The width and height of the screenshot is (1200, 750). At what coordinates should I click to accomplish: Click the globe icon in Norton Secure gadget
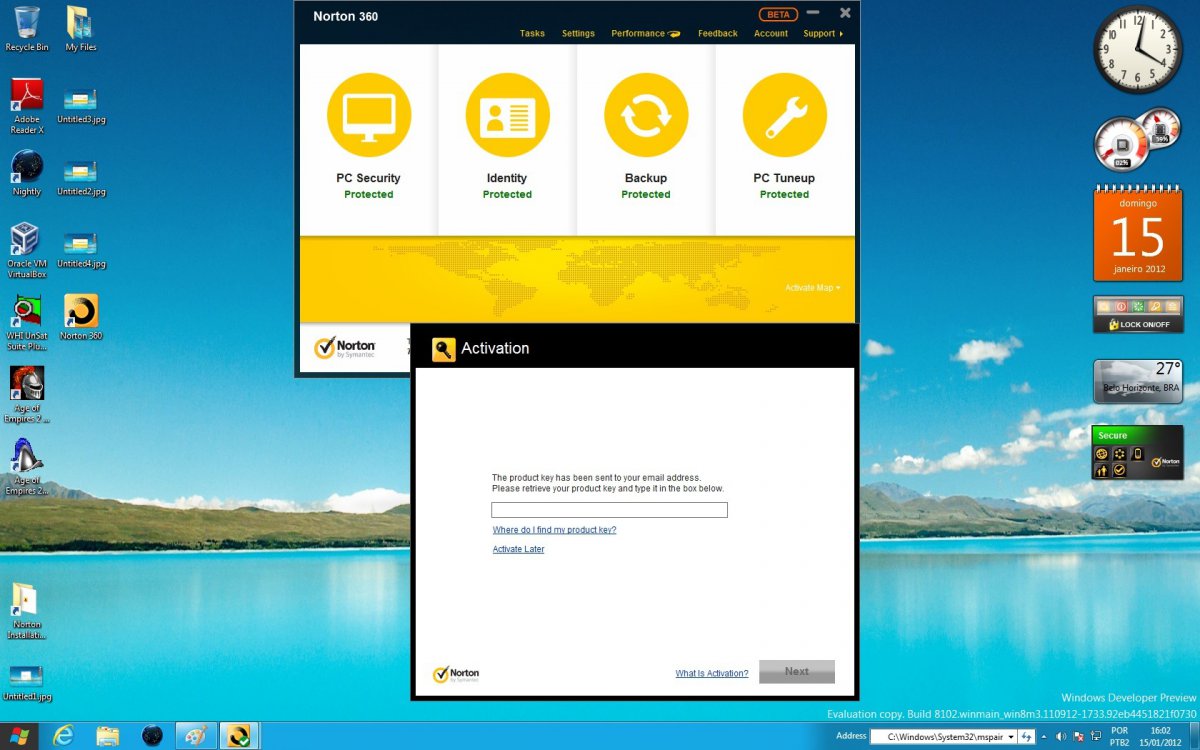tap(1103, 453)
